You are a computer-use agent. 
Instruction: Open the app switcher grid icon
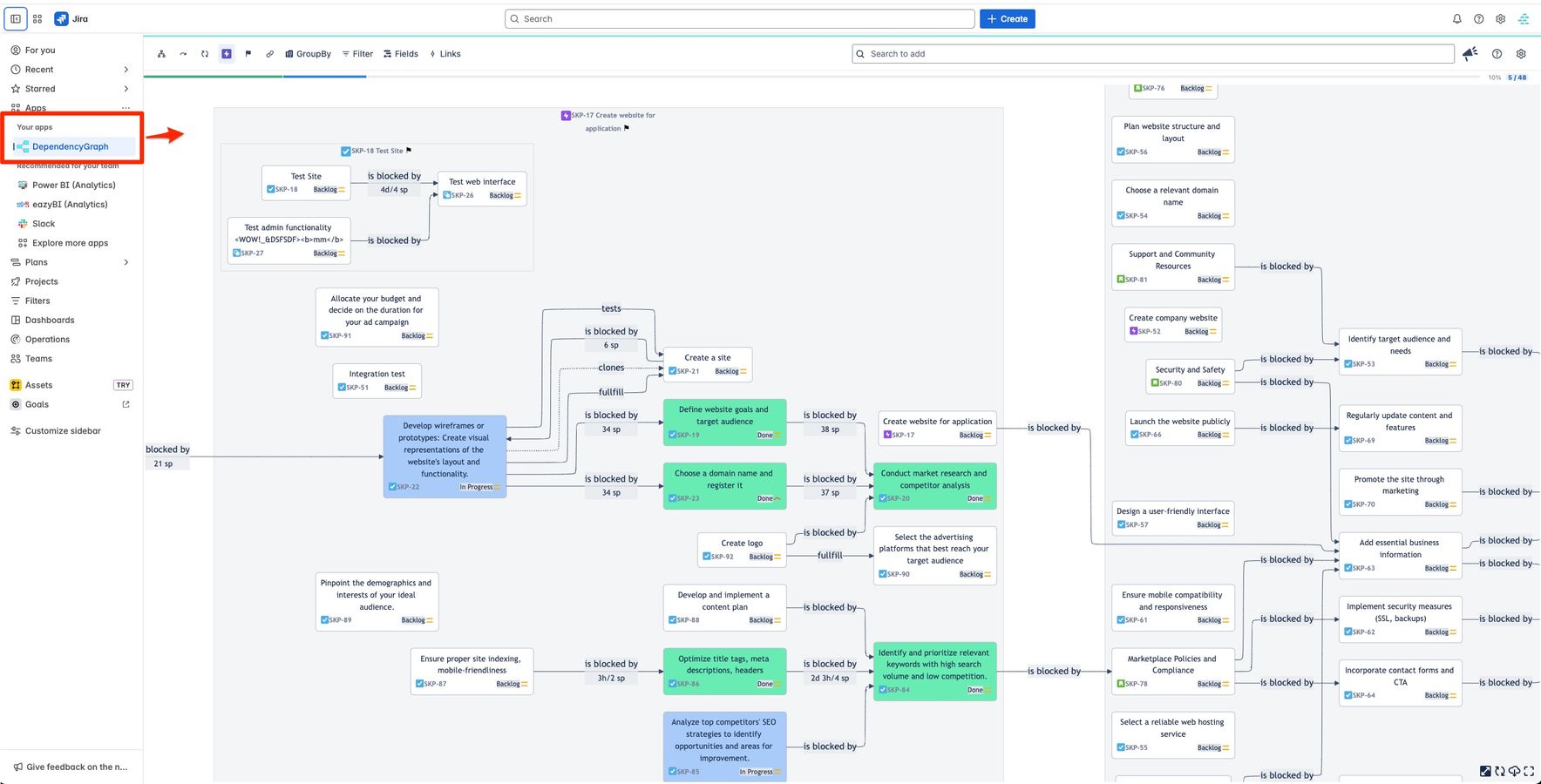(37, 18)
